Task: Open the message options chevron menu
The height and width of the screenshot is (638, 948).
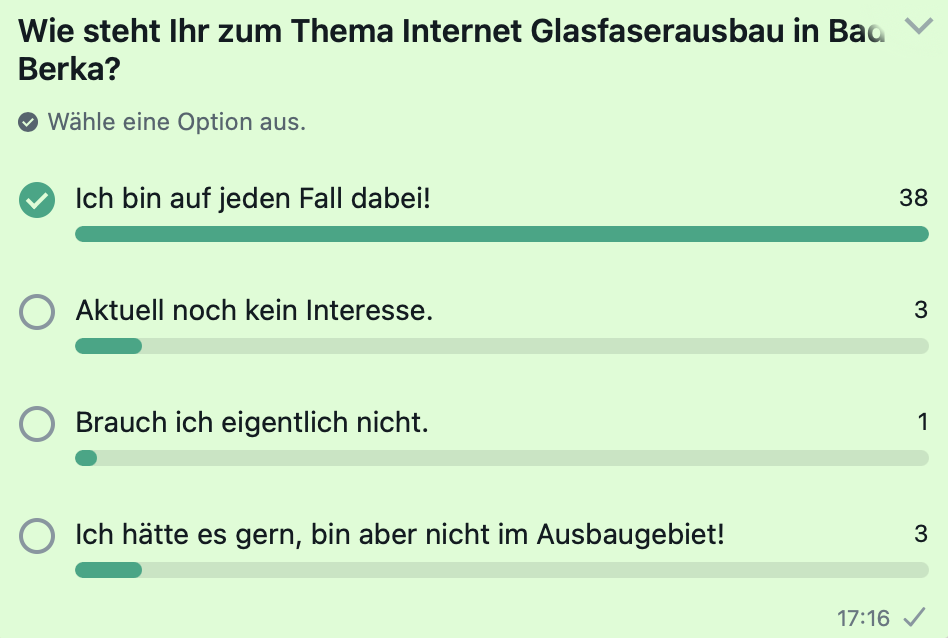Action: point(917,26)
